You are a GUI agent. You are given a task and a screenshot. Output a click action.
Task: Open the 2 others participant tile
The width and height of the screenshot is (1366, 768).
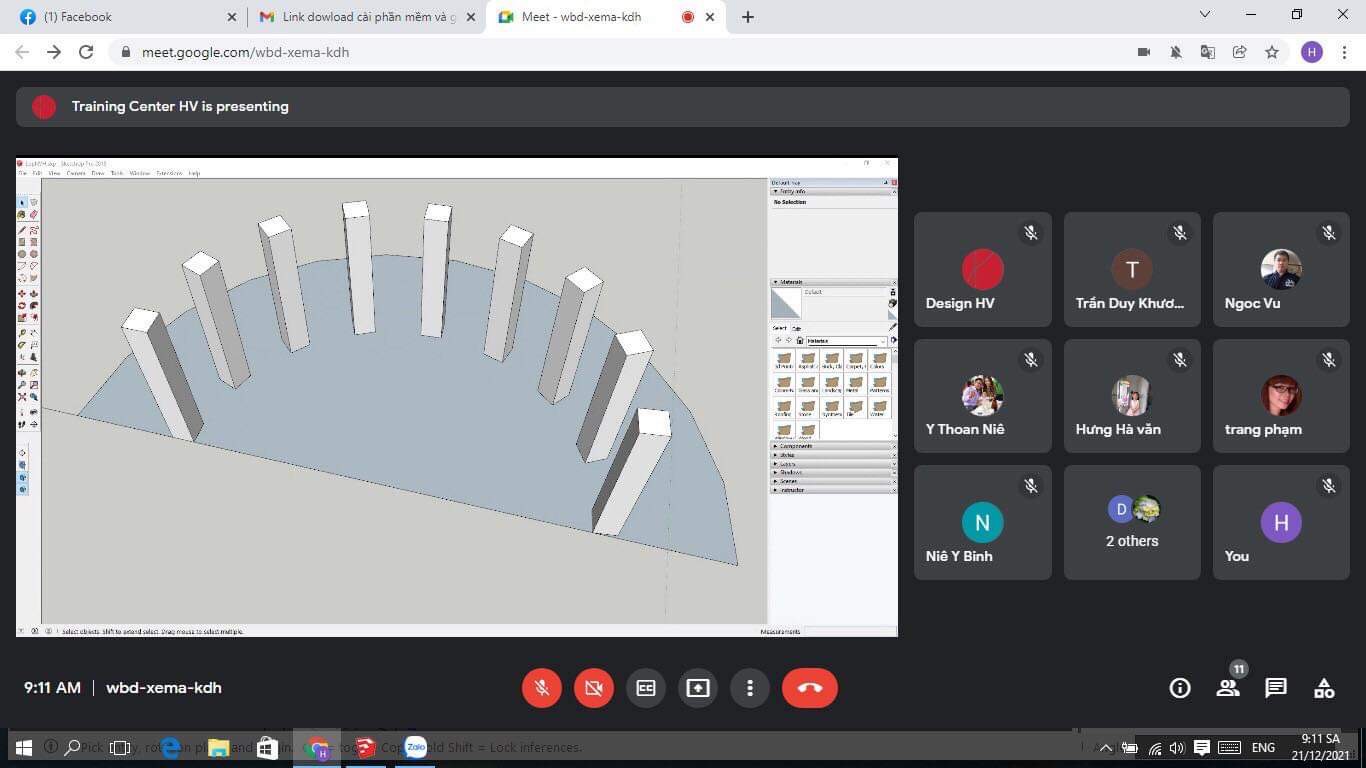coord(1132,522)
